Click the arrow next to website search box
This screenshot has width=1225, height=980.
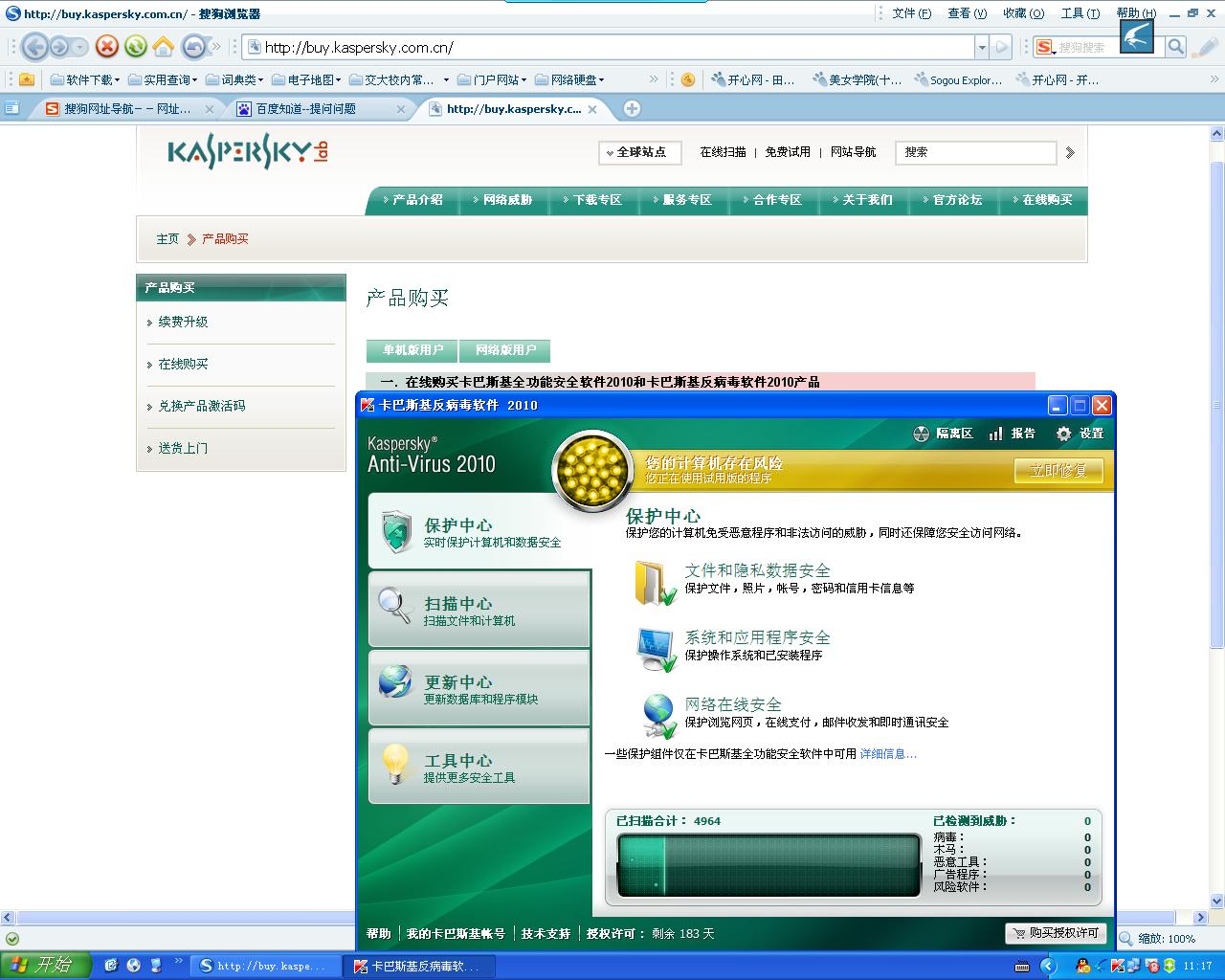tap(1070, 152)
